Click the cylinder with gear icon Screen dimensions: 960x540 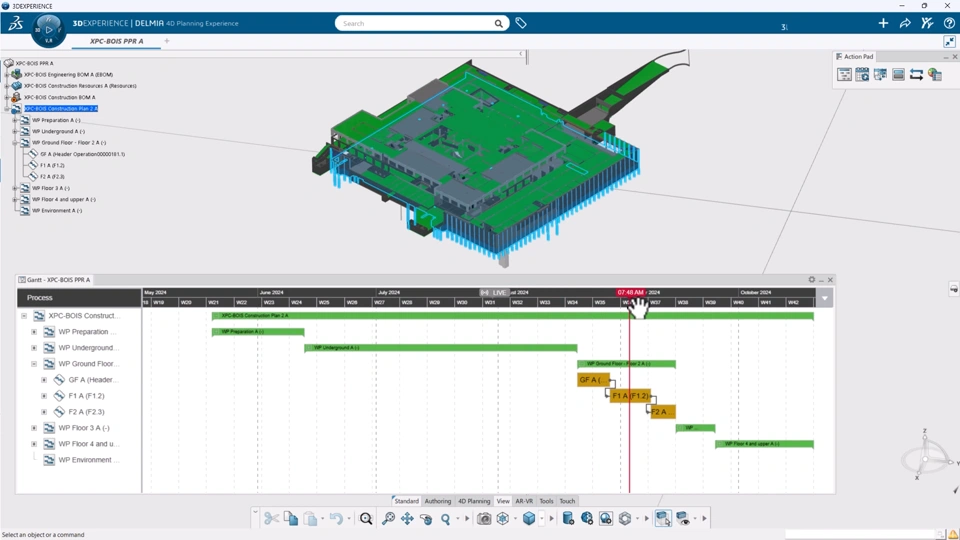tap(568, 519)
